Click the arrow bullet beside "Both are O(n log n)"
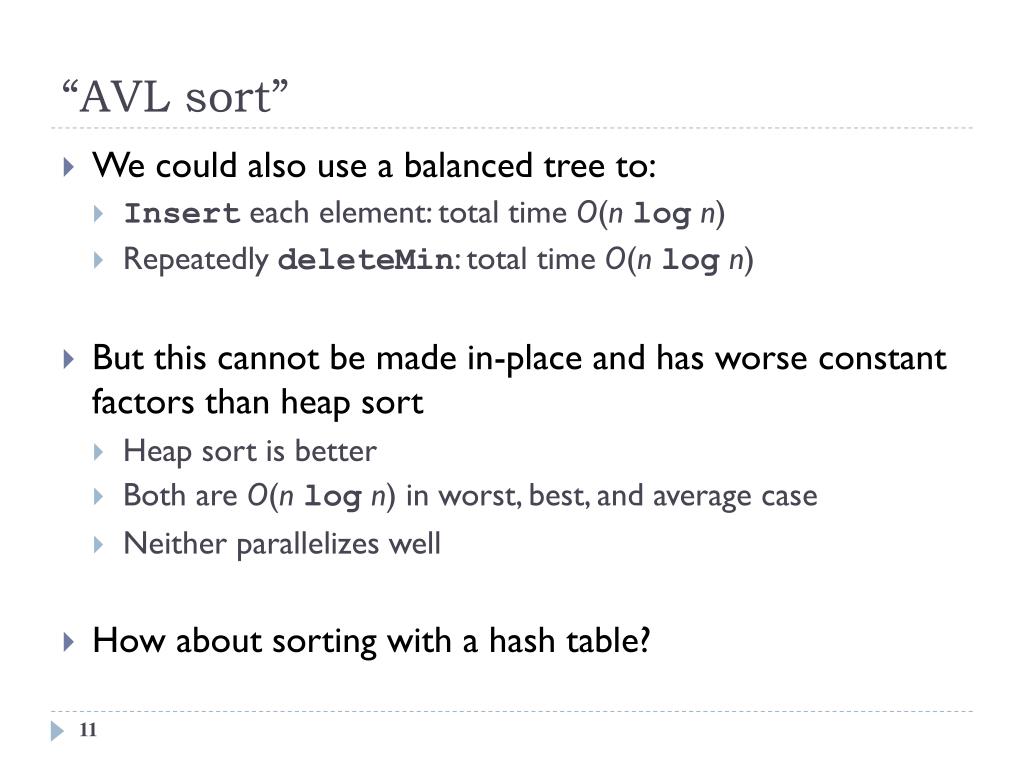The width and height of the screenshot is (1024, 768). [x=99, y=496]
